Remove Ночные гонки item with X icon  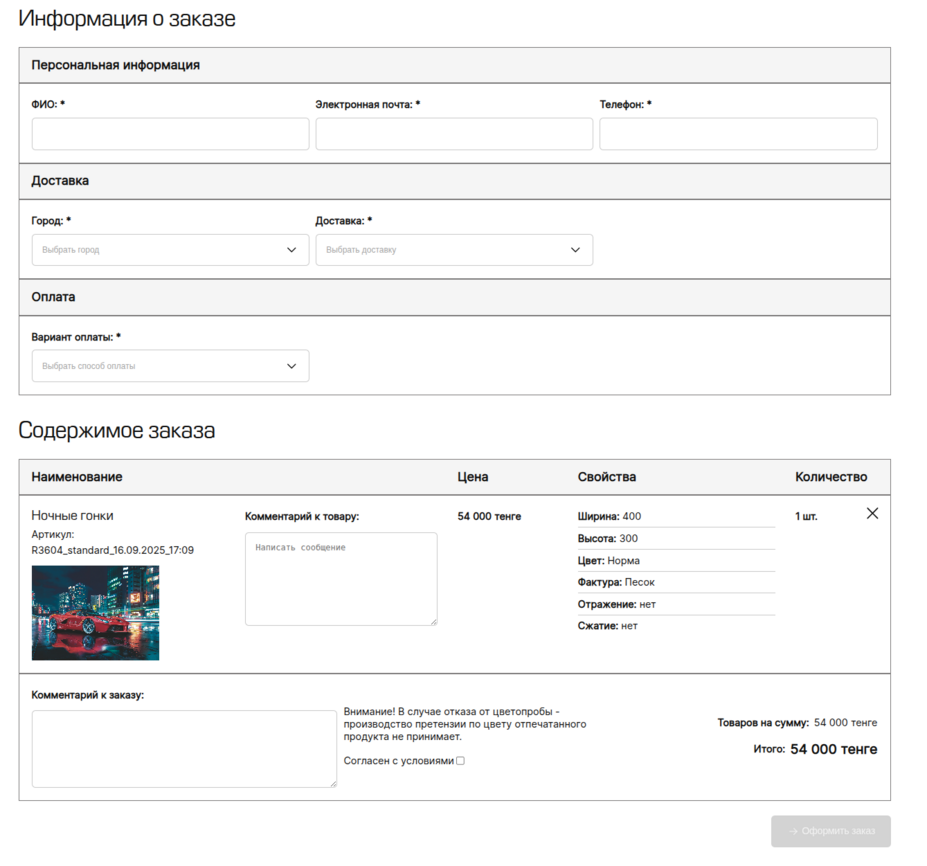(872, 513)
